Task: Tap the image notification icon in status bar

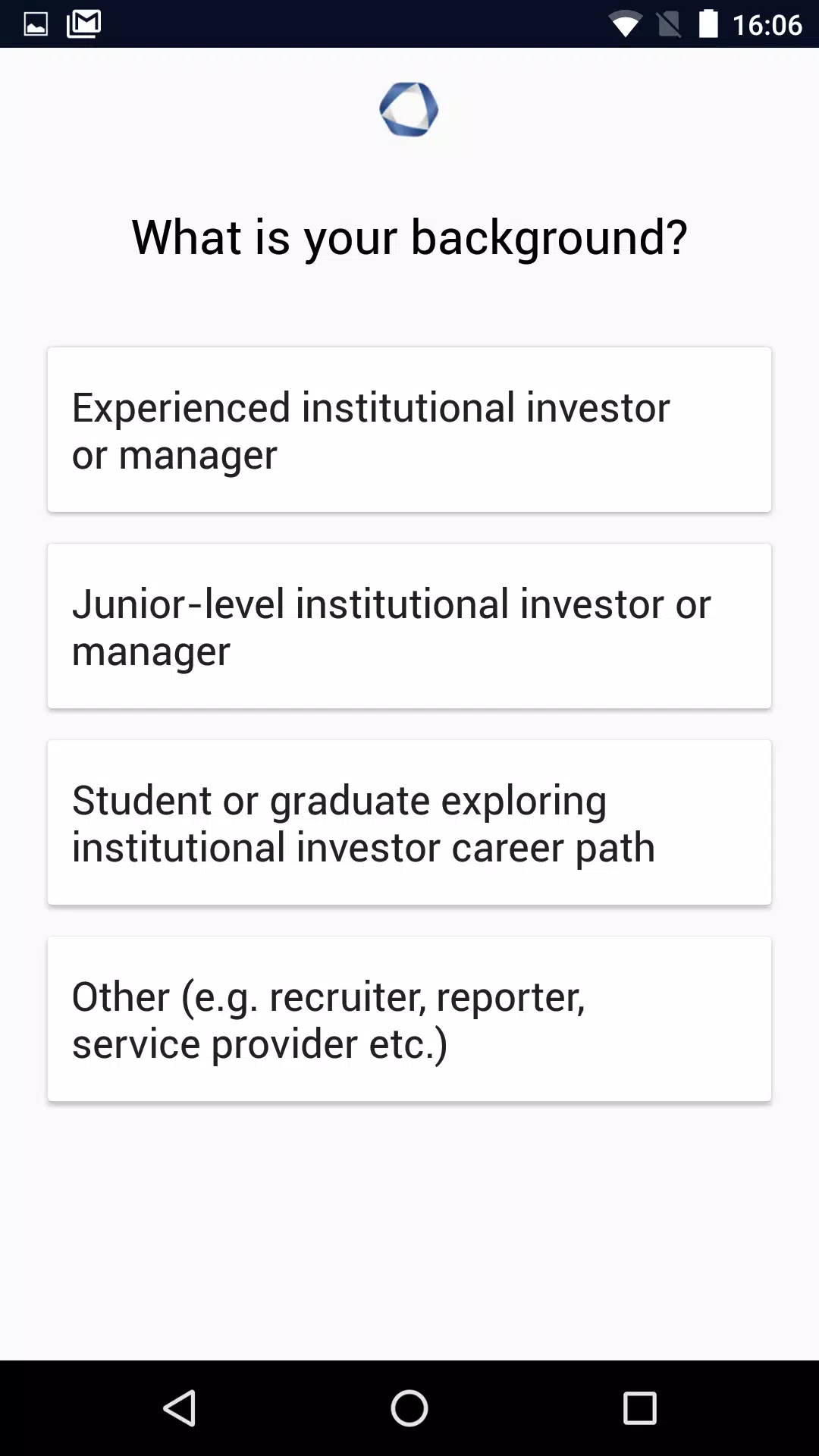Action: [x=36, y=24]
